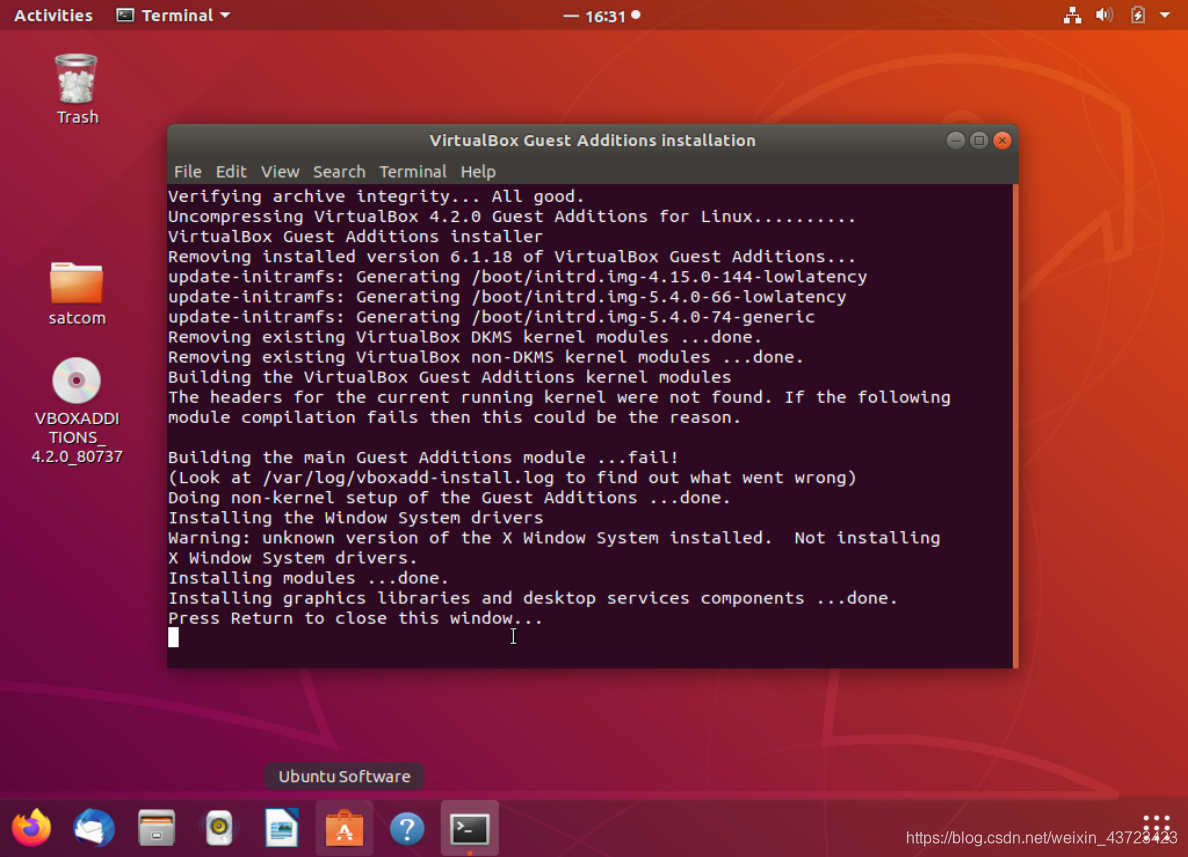Image resolution: width=1188 pixels, height=857 pixels.
Task: Show the applications grid
Action: click(1156, 828)
